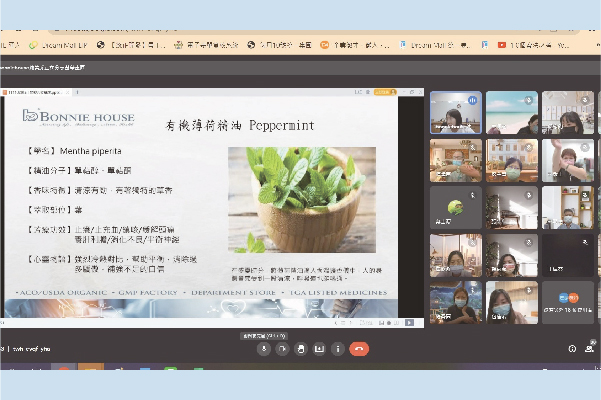The width and height of the screenshot is (601, 400).
Task: Click the raise hand button
Action: pyautogui.click(x=301, y=349)
